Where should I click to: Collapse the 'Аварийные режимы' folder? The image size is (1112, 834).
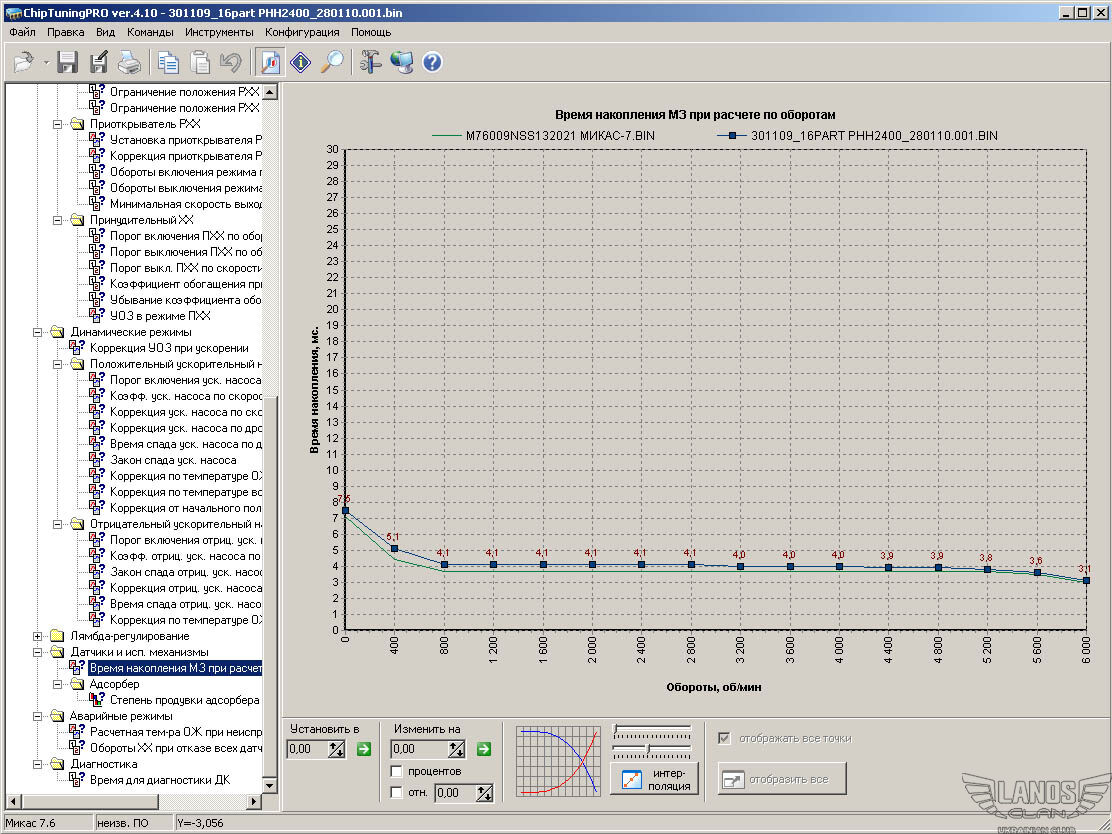coord(38,716)
